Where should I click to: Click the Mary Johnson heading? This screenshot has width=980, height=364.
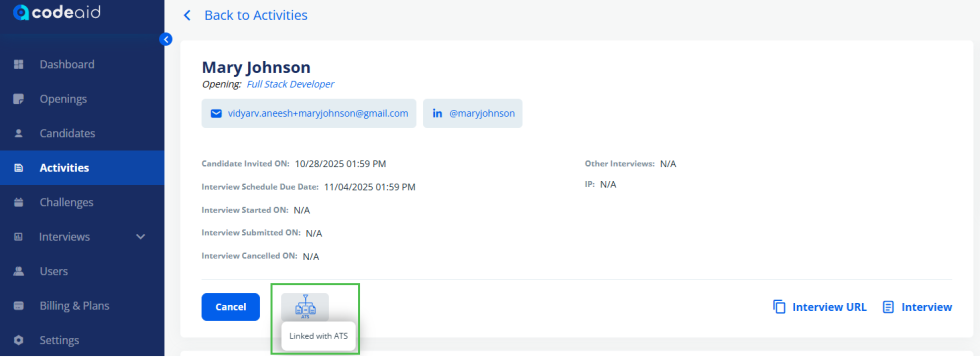click(x=256, y=68)
